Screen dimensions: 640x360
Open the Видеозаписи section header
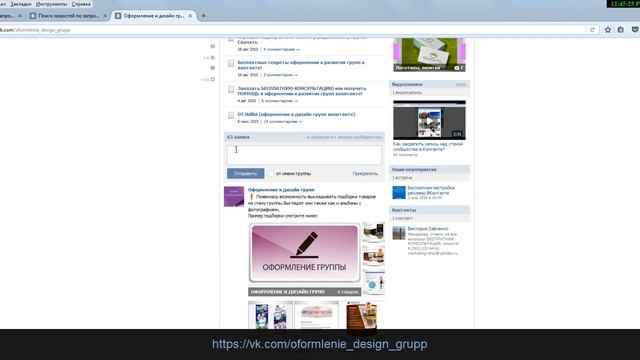407,84
